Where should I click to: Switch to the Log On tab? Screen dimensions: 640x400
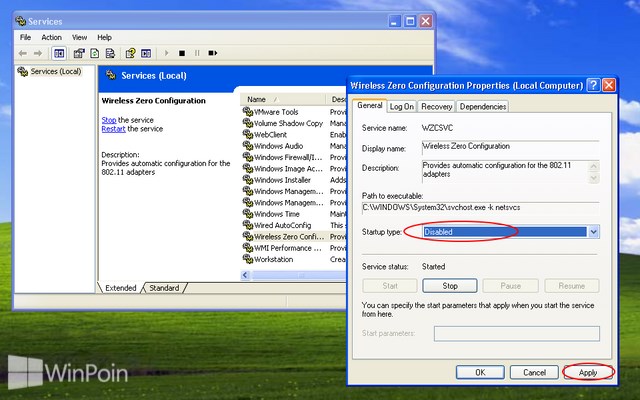(x=402, y=107)
